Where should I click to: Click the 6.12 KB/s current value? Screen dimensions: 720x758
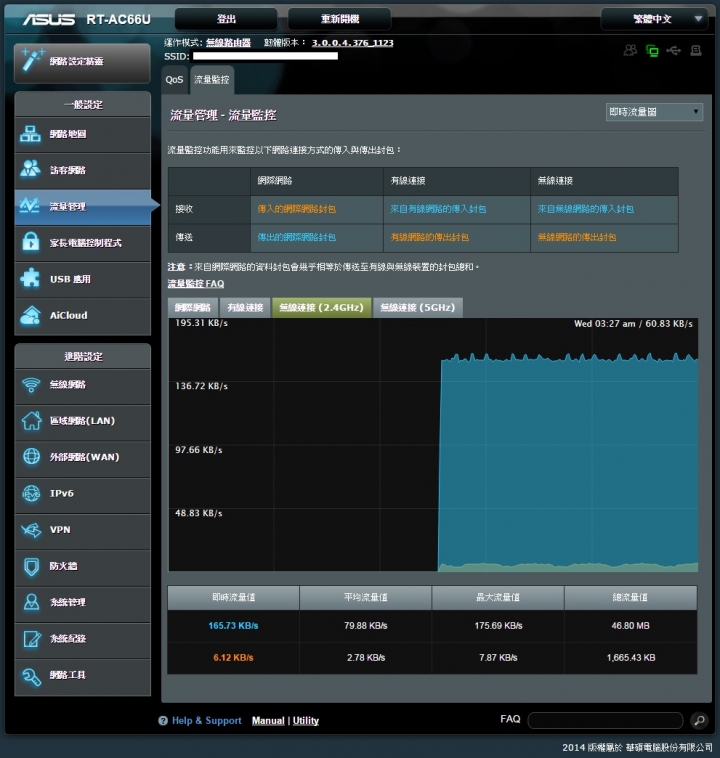pyautogui.click(x=233, y=658)
